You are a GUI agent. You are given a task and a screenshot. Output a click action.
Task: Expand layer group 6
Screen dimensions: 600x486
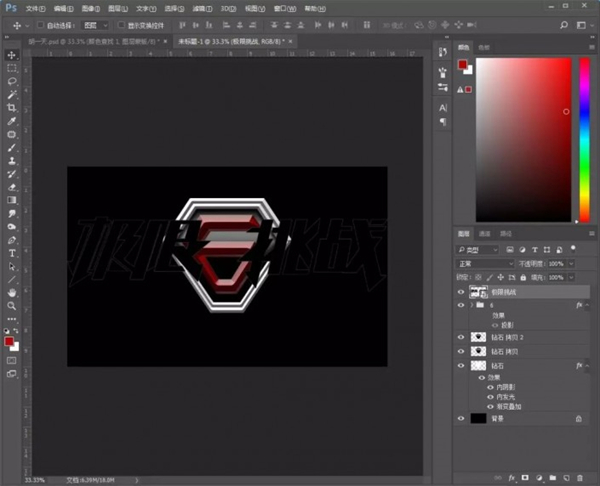coord(472,305)
